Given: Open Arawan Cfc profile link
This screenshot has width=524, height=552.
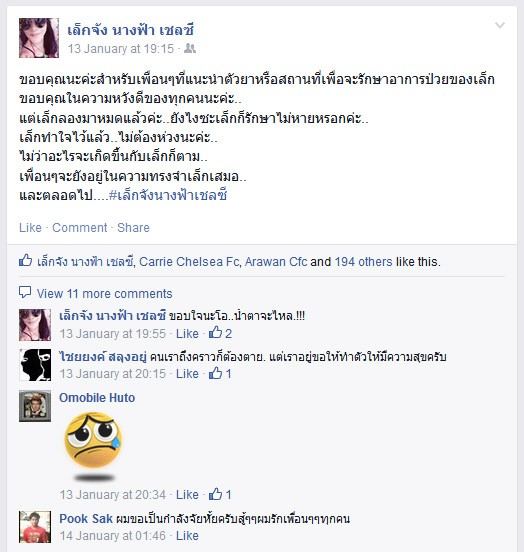Looking at the screenshot, I should [x=276, y=262].
